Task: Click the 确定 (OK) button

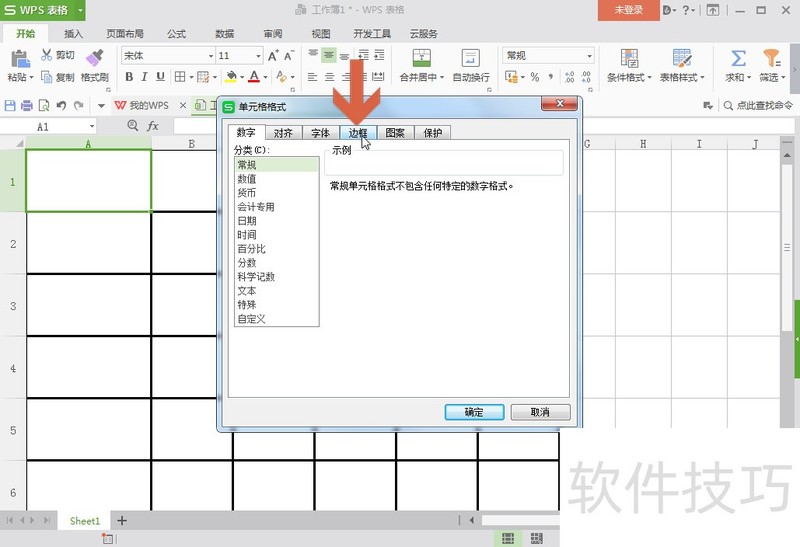Action: coord(474,412)
